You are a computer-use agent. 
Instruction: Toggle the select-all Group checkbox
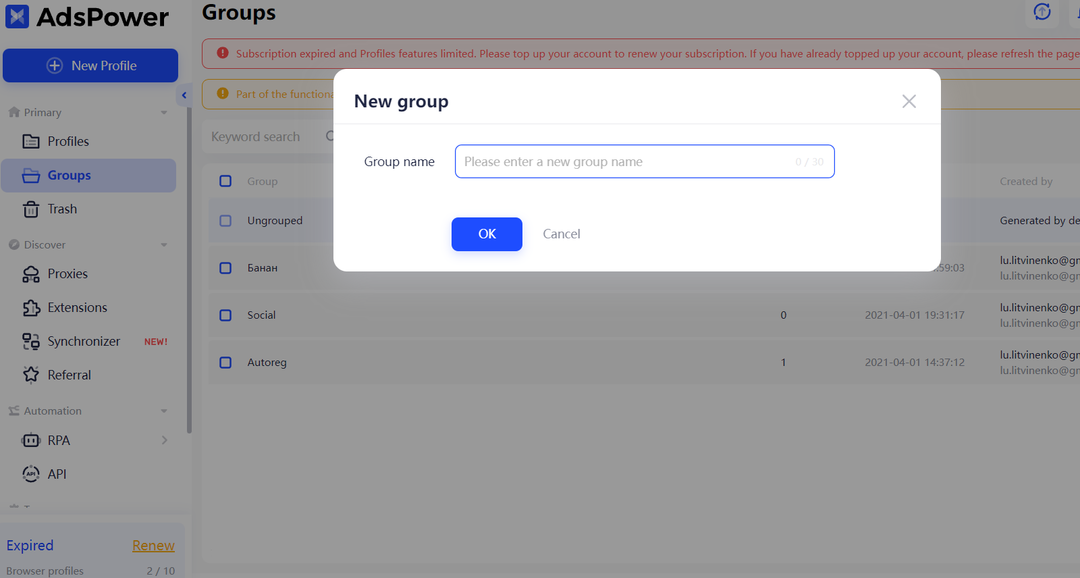(225, 181)
